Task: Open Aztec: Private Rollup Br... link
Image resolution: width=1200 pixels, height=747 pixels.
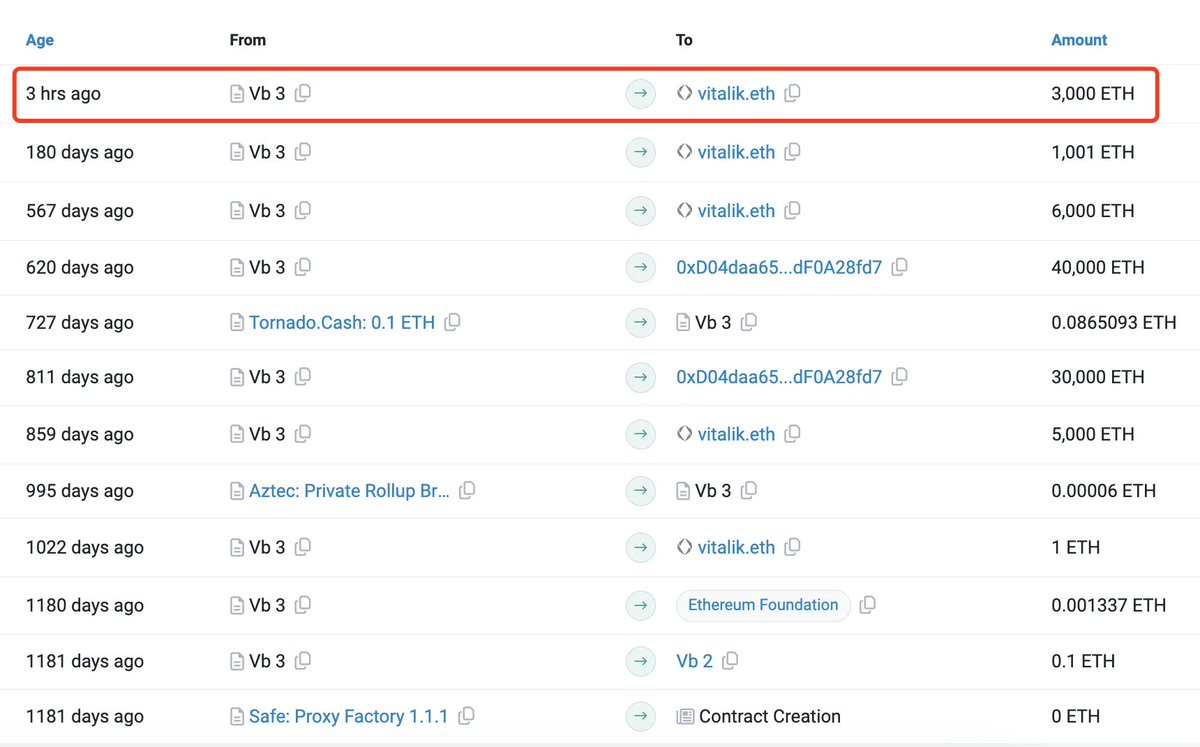Action: tap(349, 491)
